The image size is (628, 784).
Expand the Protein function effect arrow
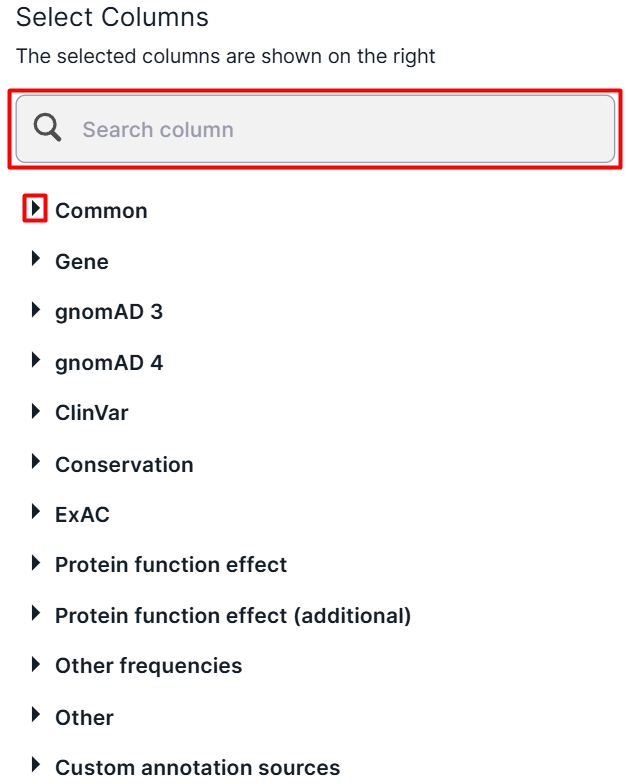(x=36, y=562)
